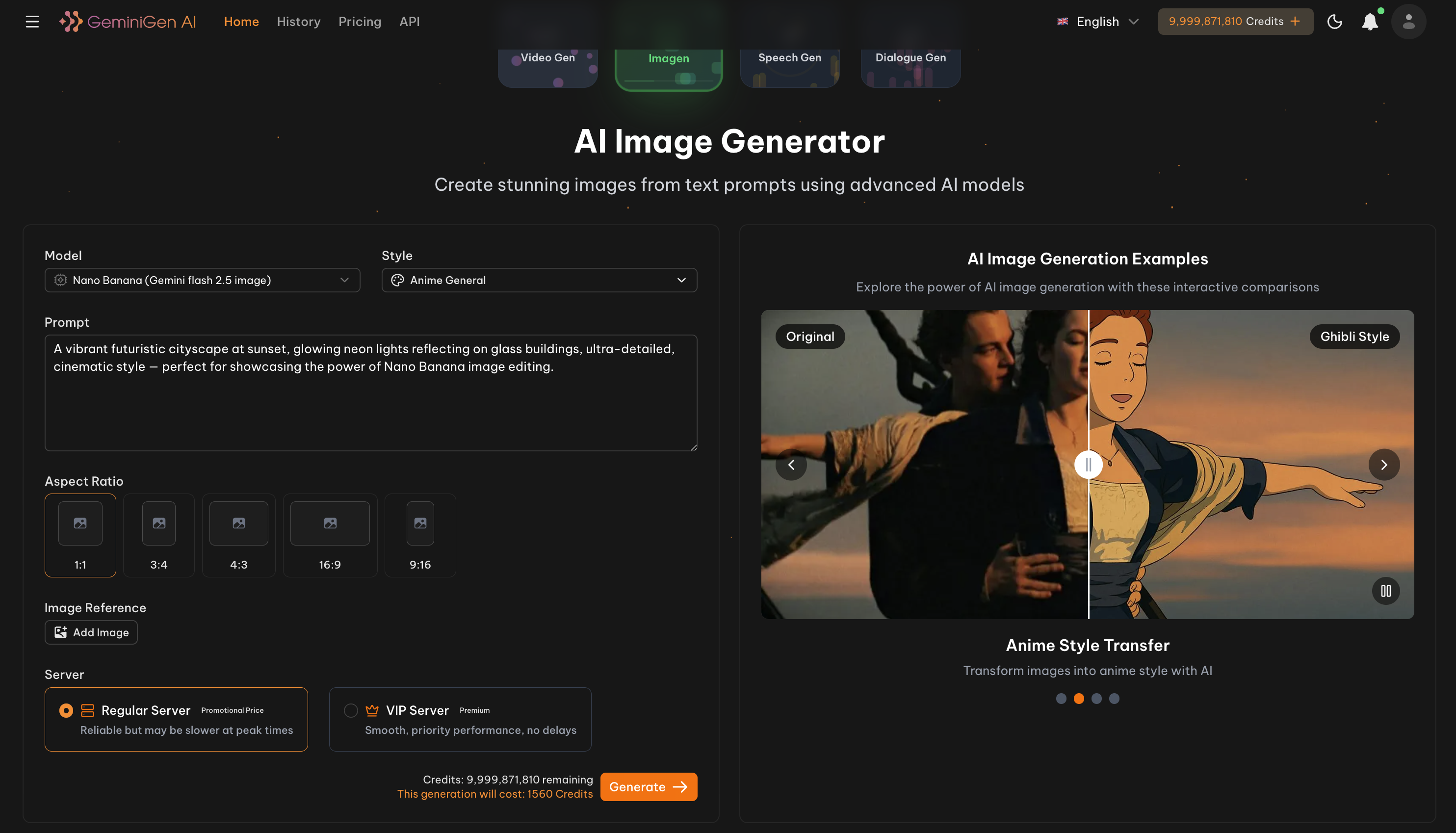Open the Model dropdown
This screenshot has height=833, width=1456.
pos(202,280)
